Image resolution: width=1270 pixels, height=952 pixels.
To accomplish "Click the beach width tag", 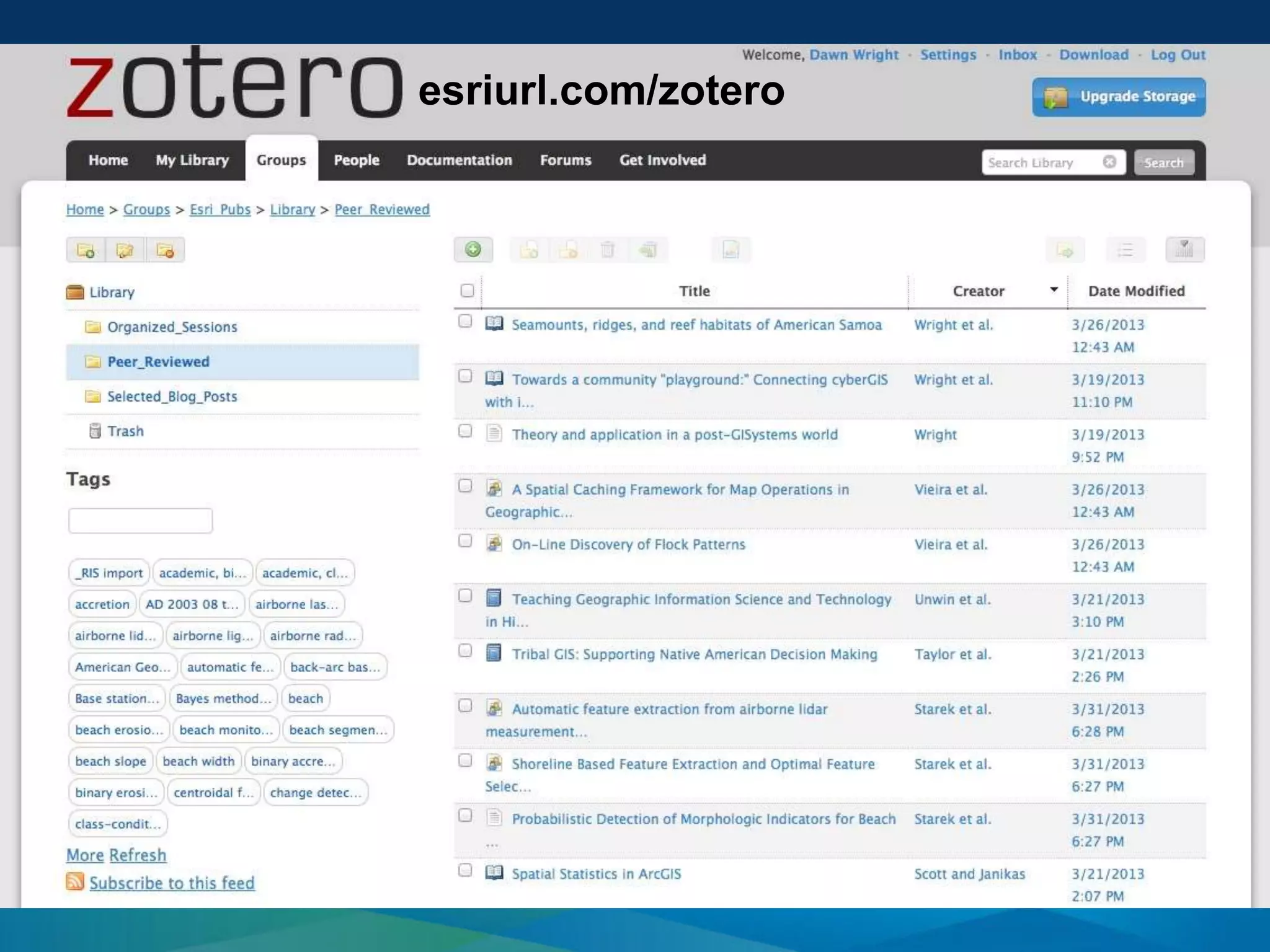I will tap(198, 761).
